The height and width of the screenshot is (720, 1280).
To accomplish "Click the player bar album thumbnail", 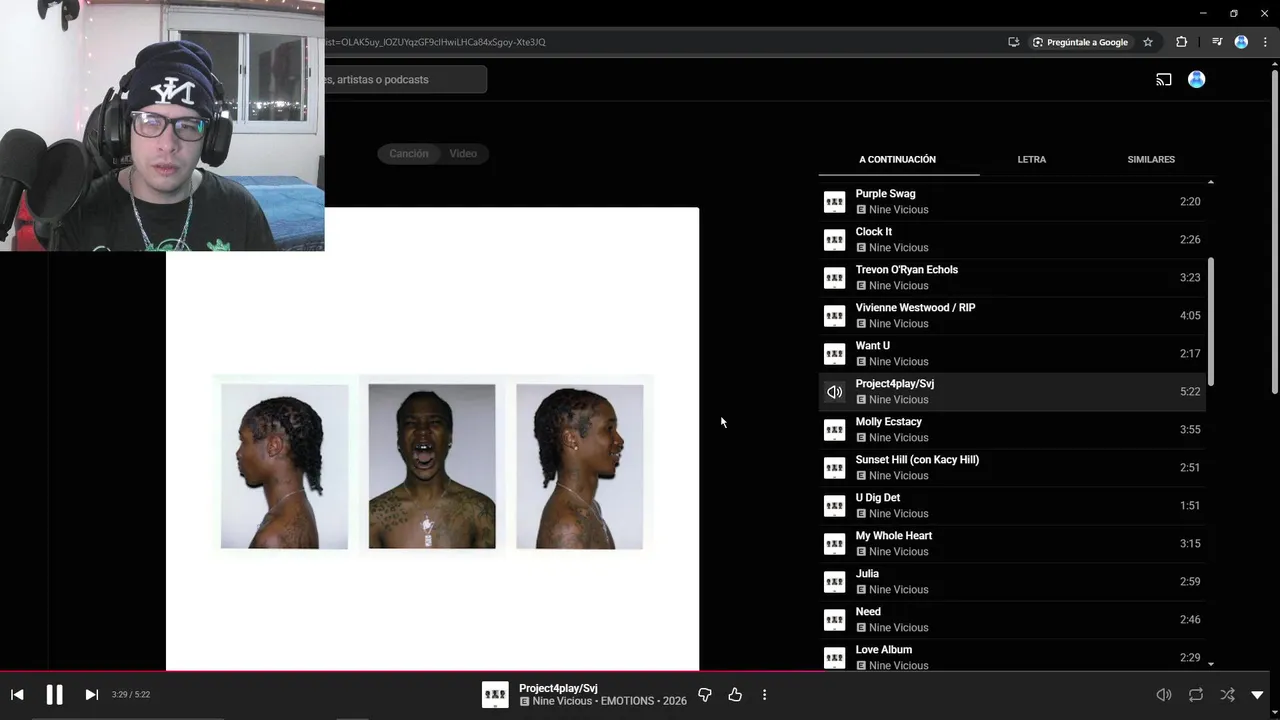I will click(495, 694).
